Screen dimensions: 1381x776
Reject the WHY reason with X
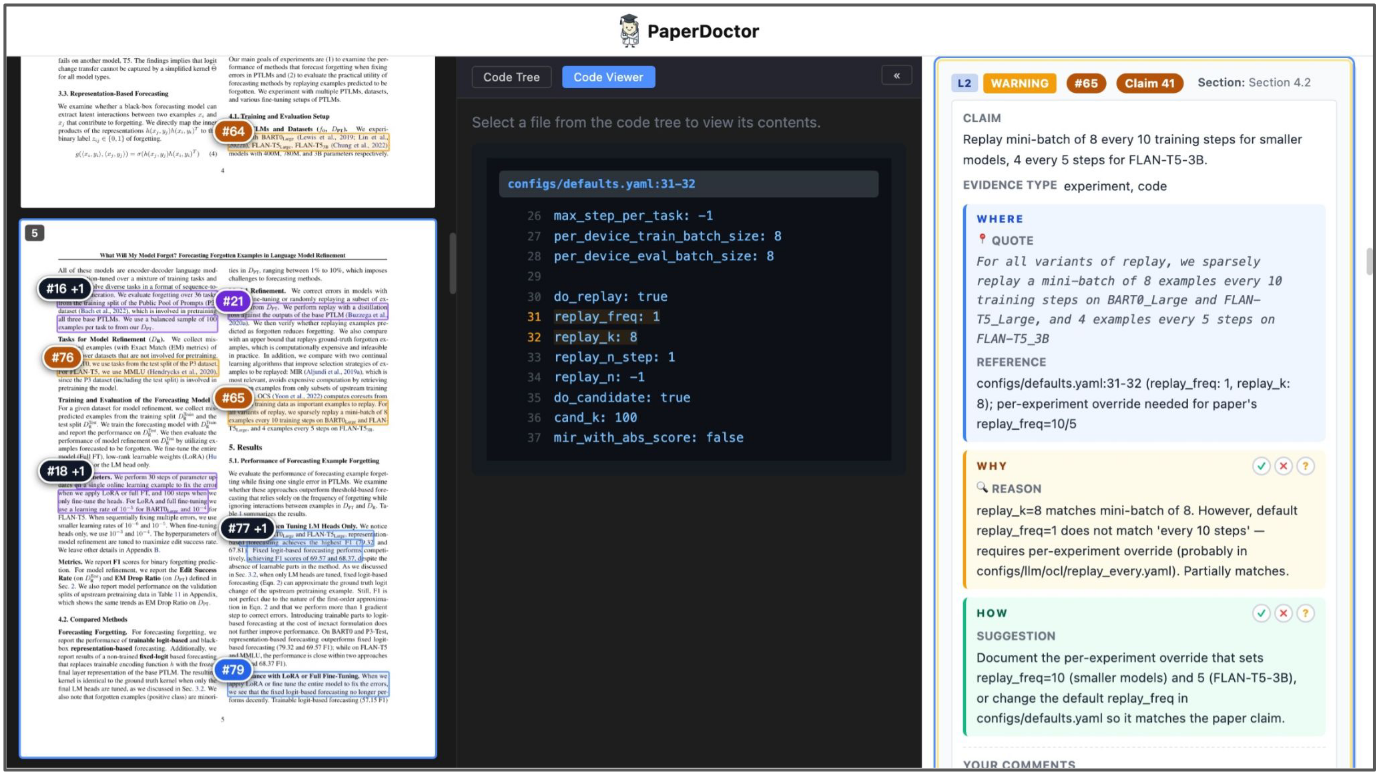pos(1283,466)
